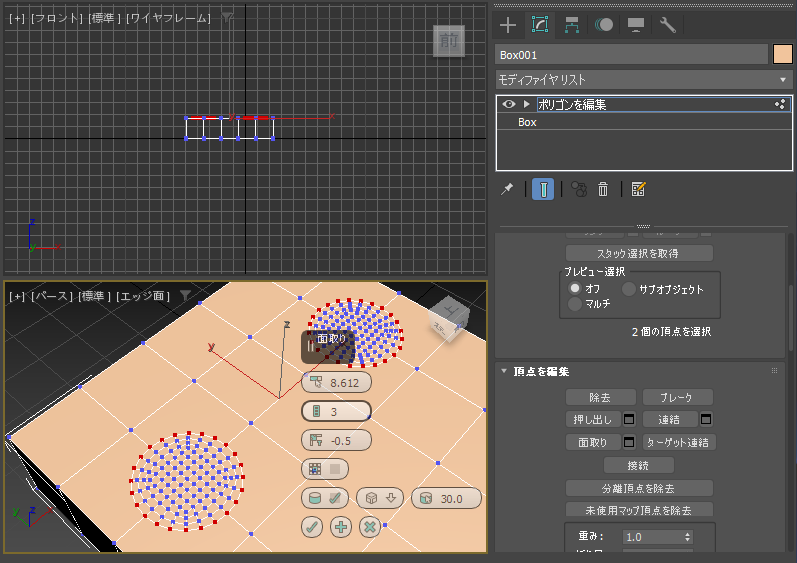Open the [フロント] viewport view menu
Image resolution: width=797 pixels, height=563 pixels.
tap(56, 18)
